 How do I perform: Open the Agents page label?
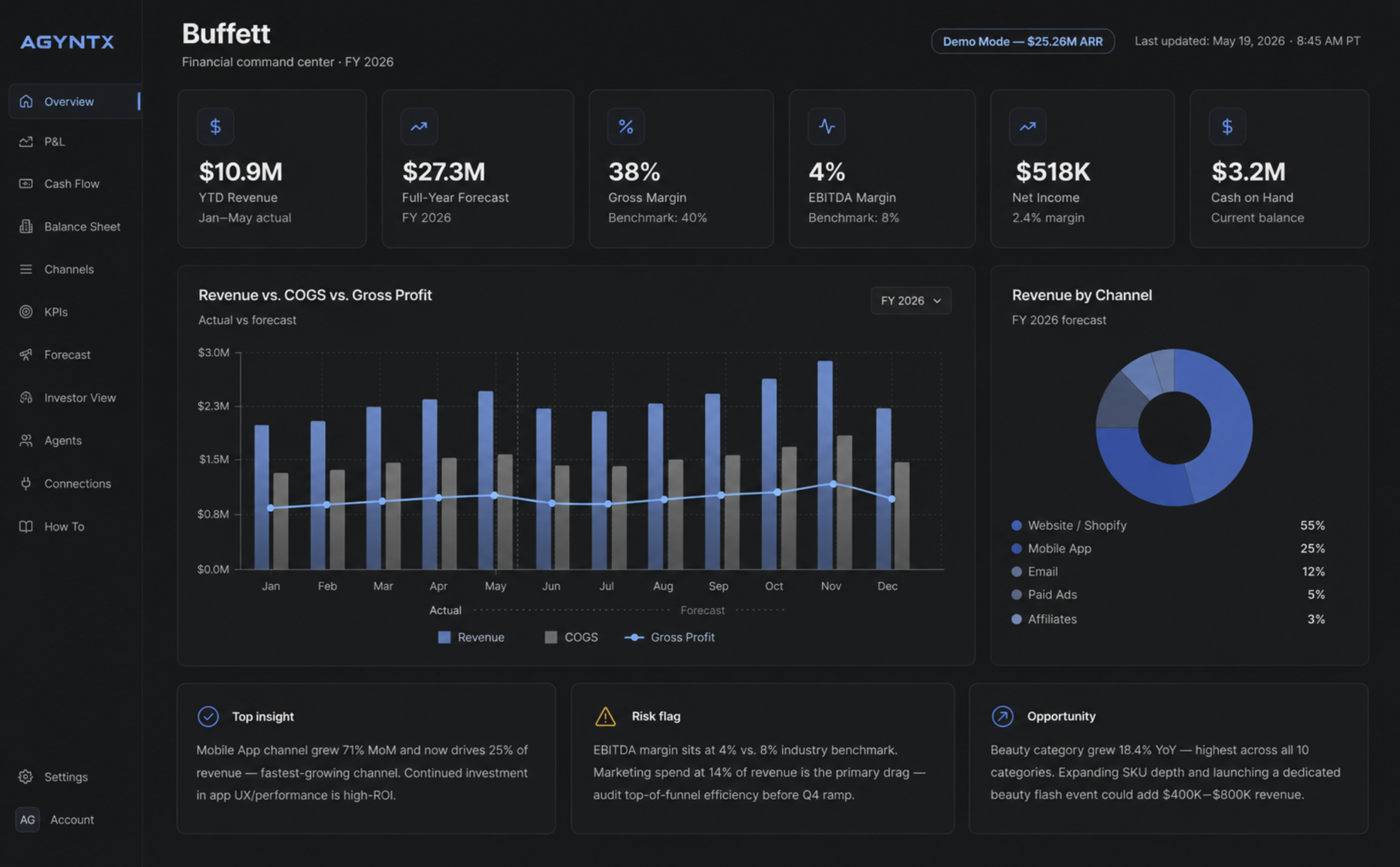pyautogui.click(x=63, y=441)
